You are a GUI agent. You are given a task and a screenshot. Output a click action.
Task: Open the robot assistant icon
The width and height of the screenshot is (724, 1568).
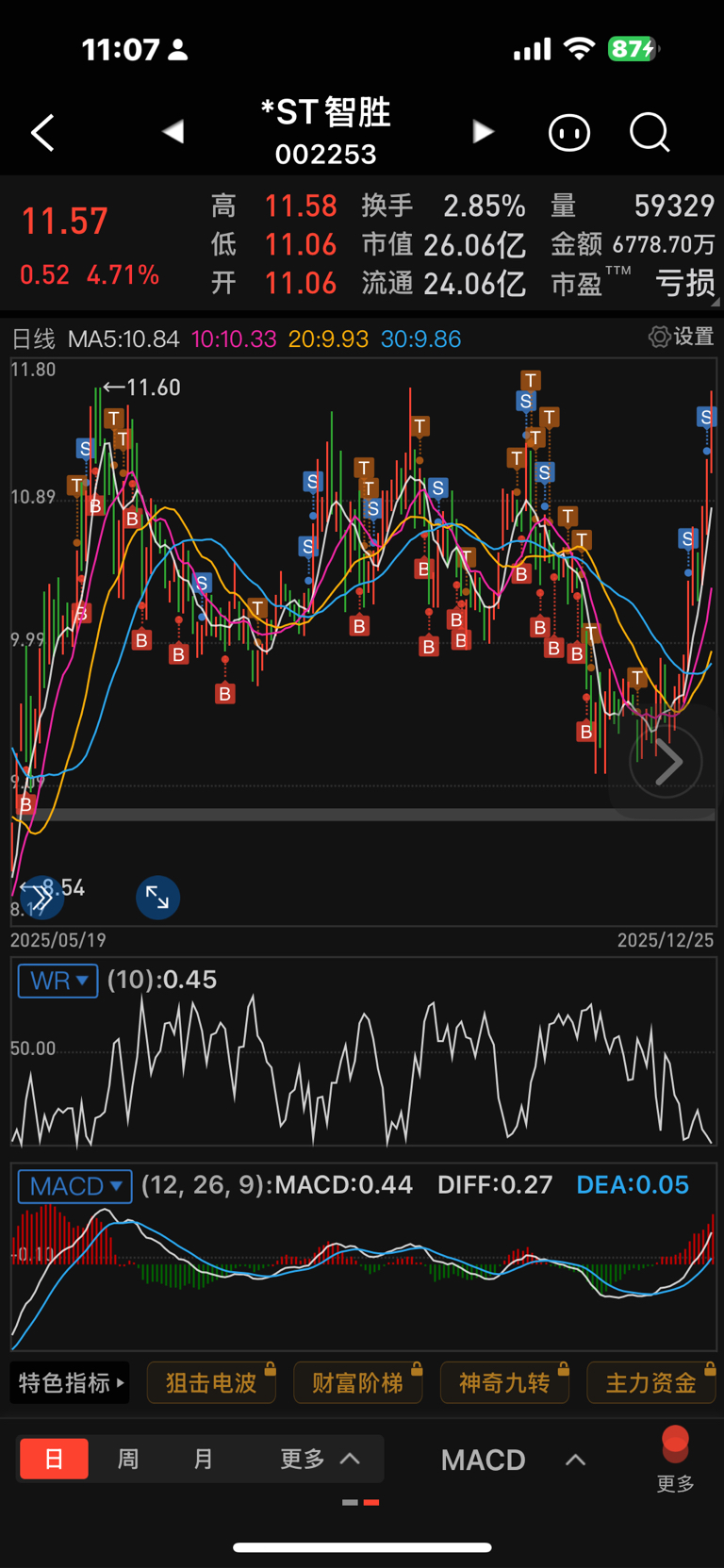pyautogui.click(x=569, y=133)
